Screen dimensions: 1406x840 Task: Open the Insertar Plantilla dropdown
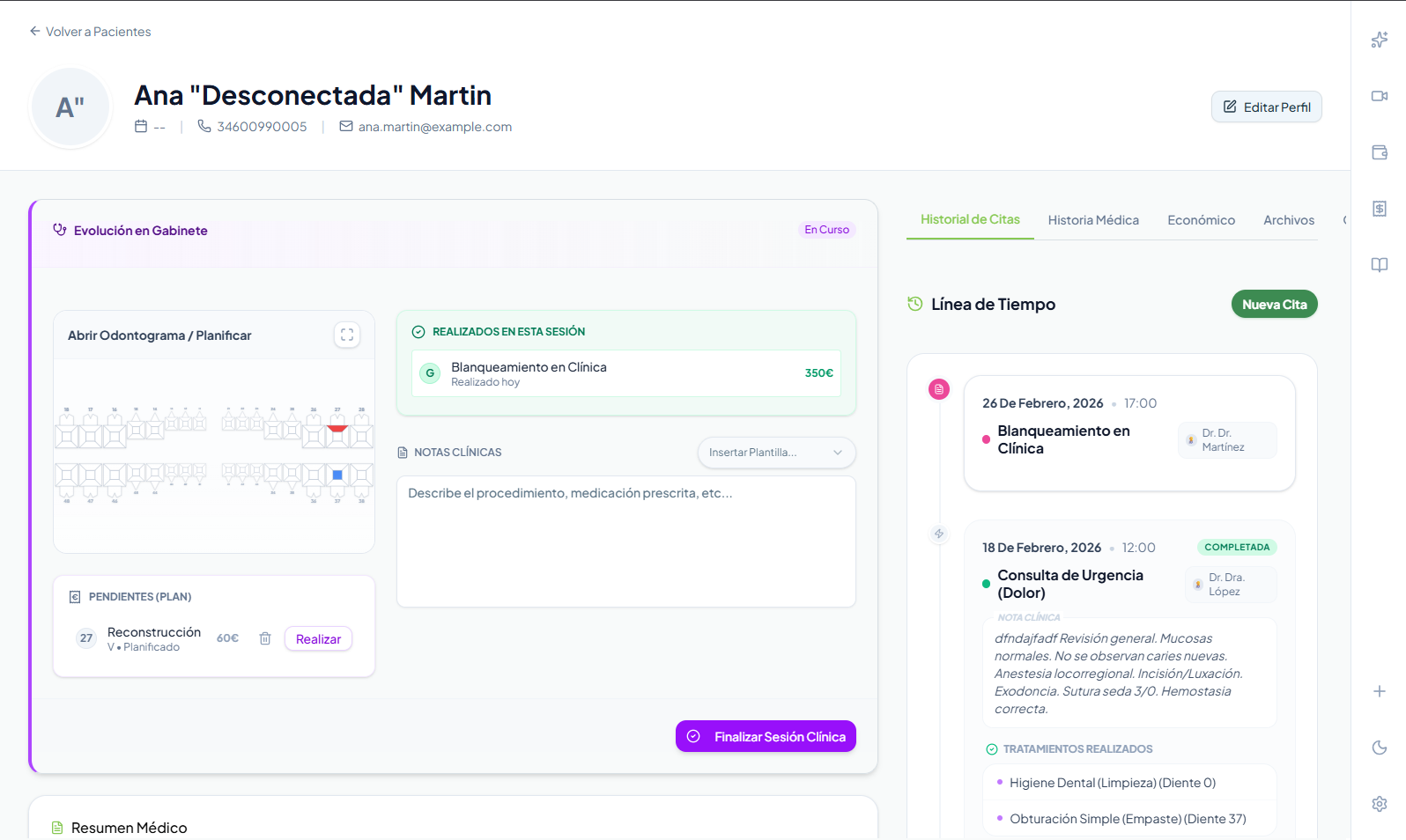point(776,453)
